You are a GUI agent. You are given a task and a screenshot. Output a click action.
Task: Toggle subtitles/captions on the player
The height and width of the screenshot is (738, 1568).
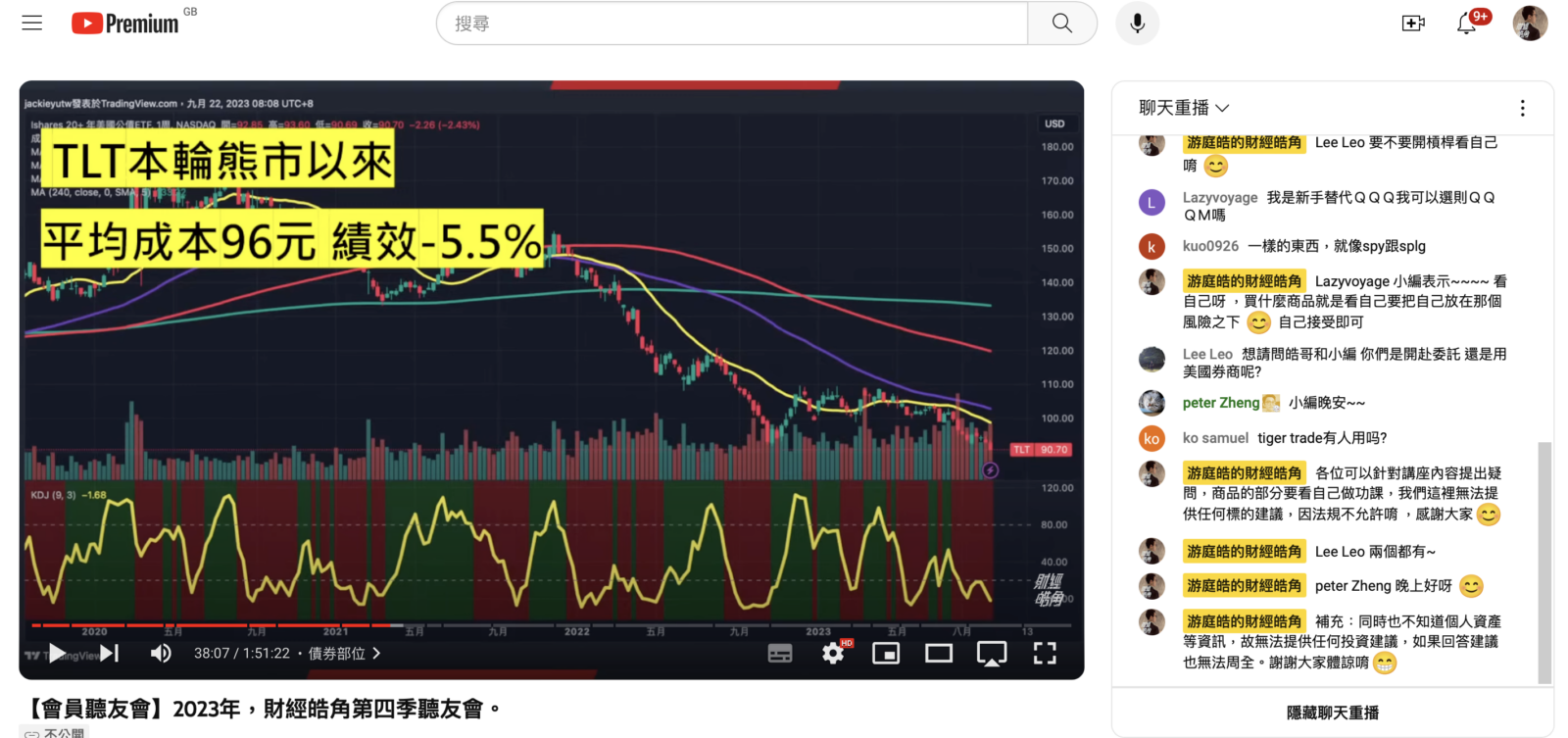780,654
